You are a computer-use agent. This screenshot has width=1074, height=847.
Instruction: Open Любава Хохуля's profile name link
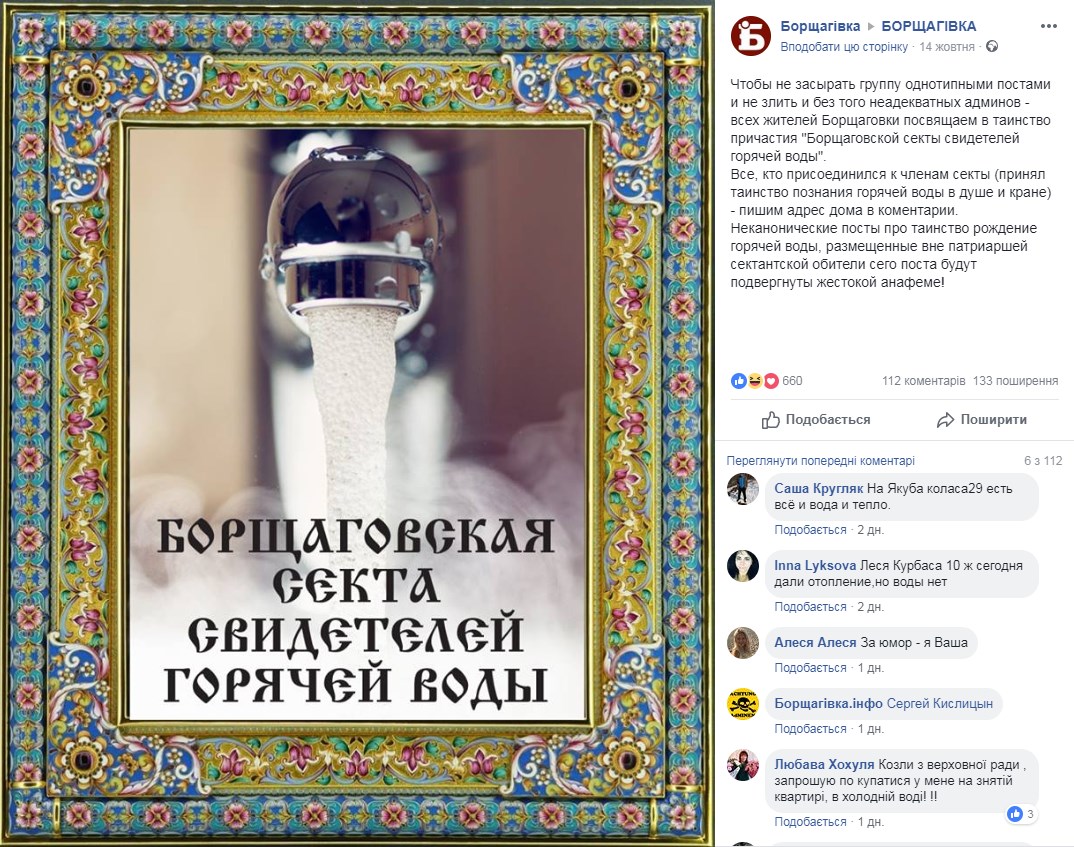tap(824, 764)
